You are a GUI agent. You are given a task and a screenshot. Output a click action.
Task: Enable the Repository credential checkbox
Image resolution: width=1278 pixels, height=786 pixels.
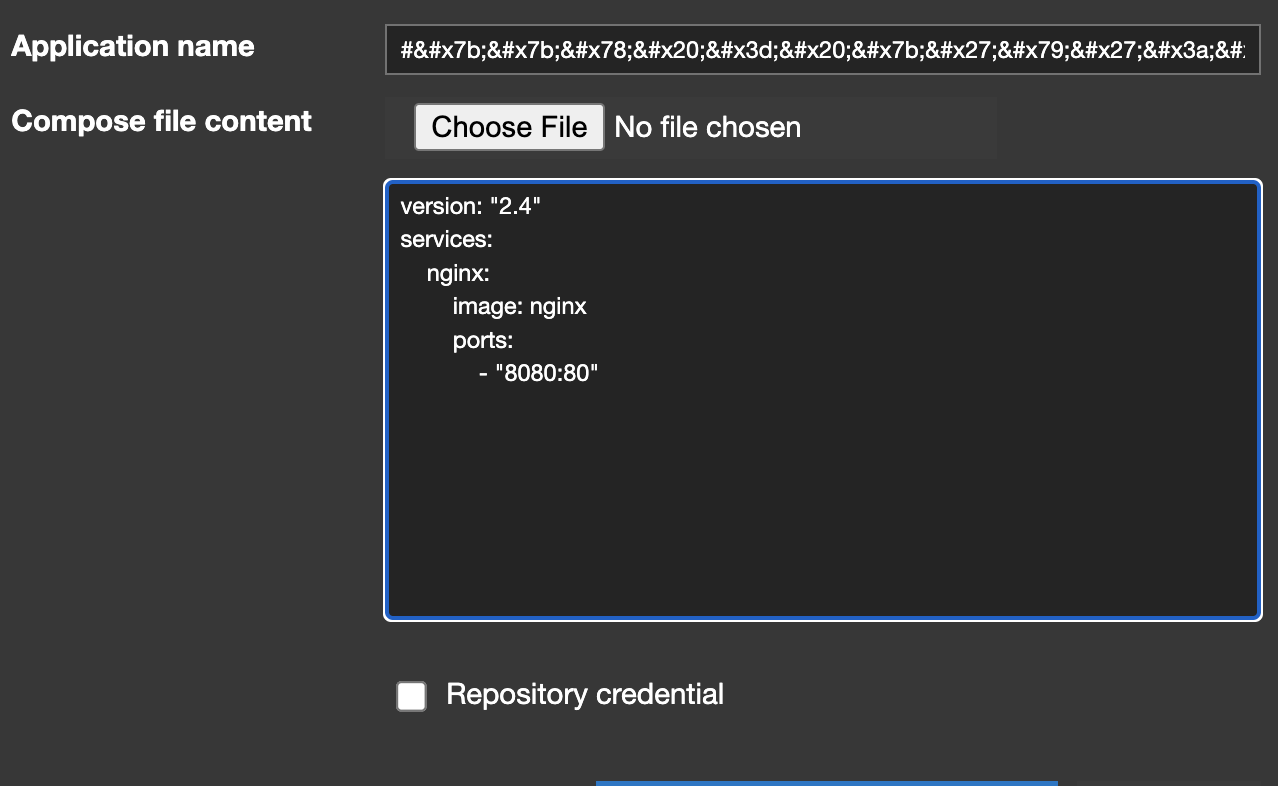[411, 696]
